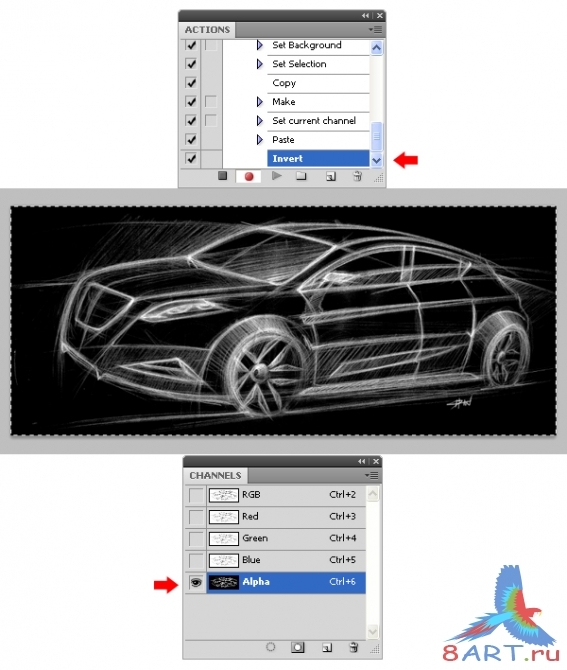The width and height of the screenshot is (567, 670).
Task: Click the red Begin Recording button
Action: [249, 176]
